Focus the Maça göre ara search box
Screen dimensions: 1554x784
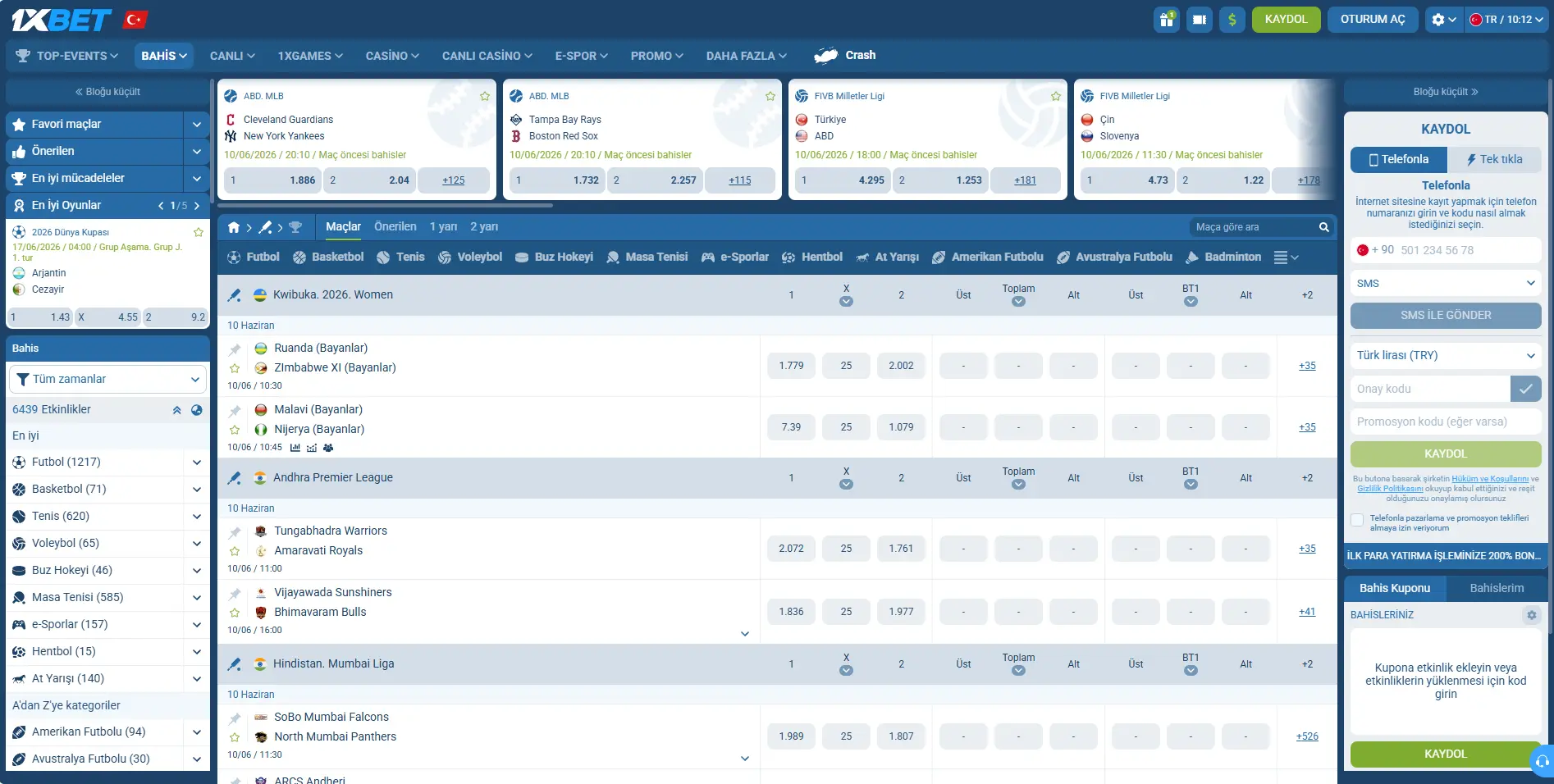coord(1253,227)
